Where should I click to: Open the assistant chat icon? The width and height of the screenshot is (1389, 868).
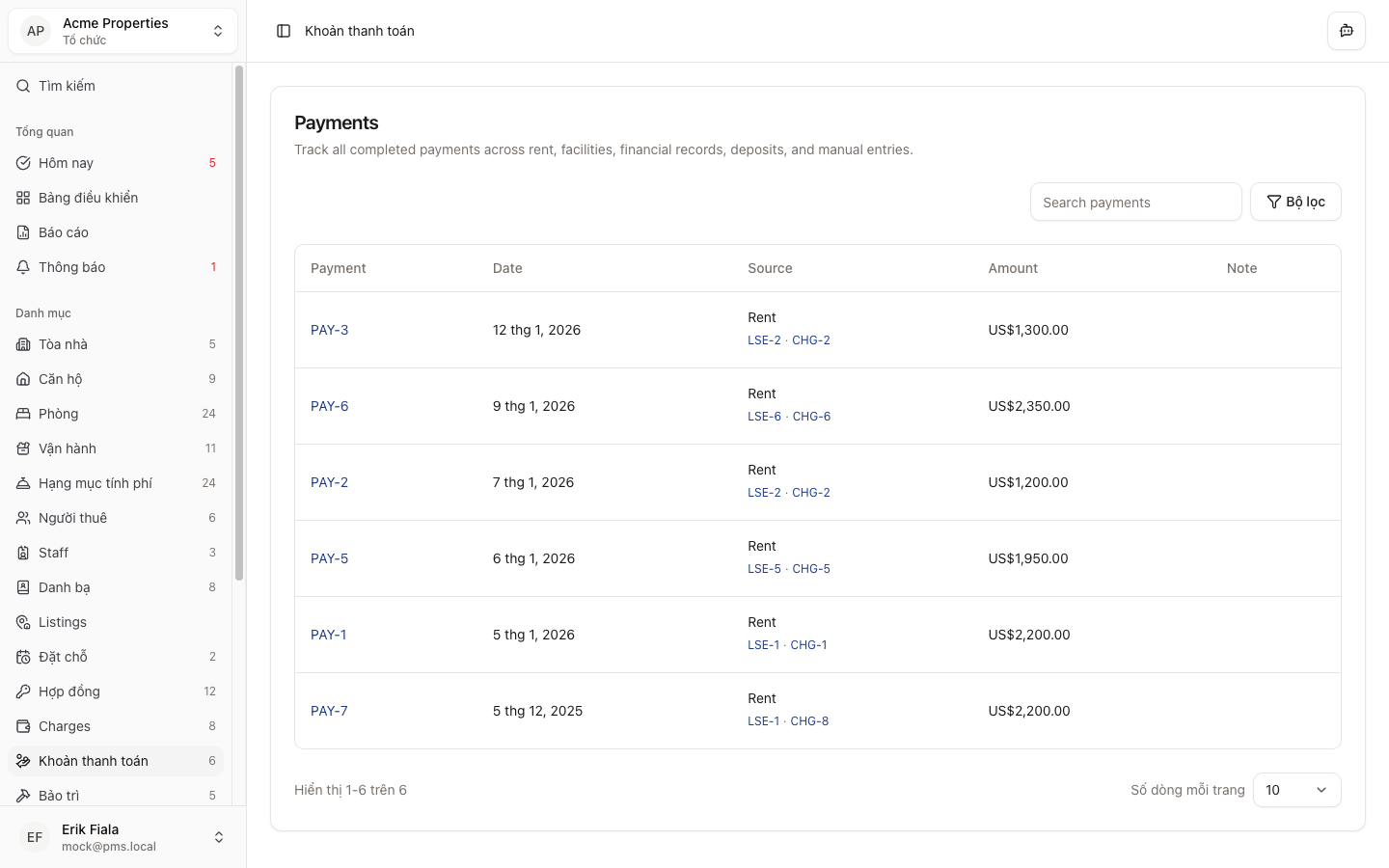1346,31
